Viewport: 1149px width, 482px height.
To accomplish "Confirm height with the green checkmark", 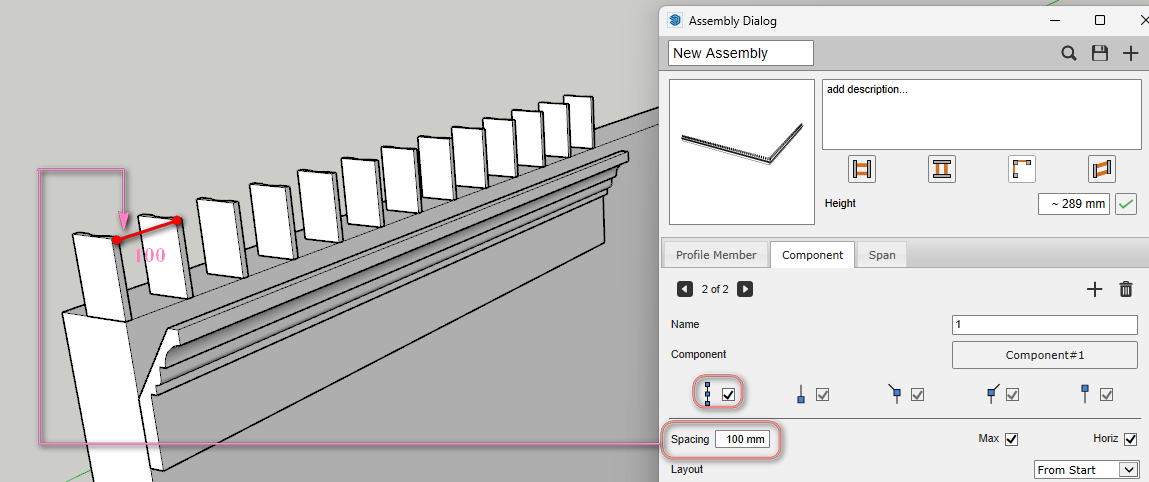I will (x=1127, y=204).
